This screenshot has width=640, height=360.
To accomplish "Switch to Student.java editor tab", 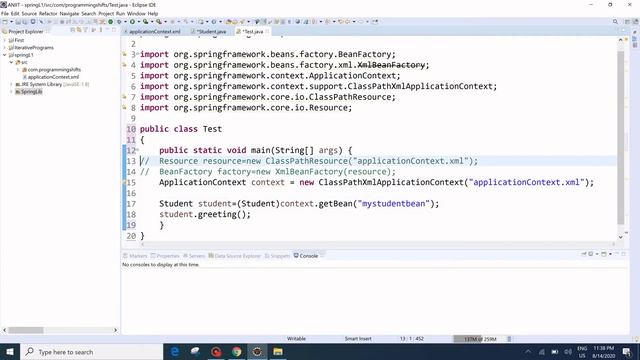I will [209, 31].
